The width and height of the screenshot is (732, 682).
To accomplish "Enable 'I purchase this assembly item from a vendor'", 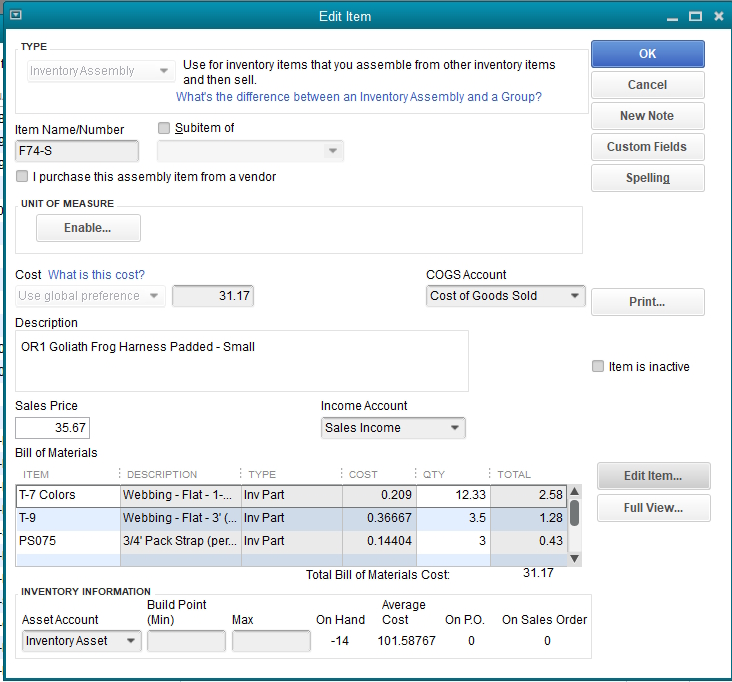I will click(22, 177).
